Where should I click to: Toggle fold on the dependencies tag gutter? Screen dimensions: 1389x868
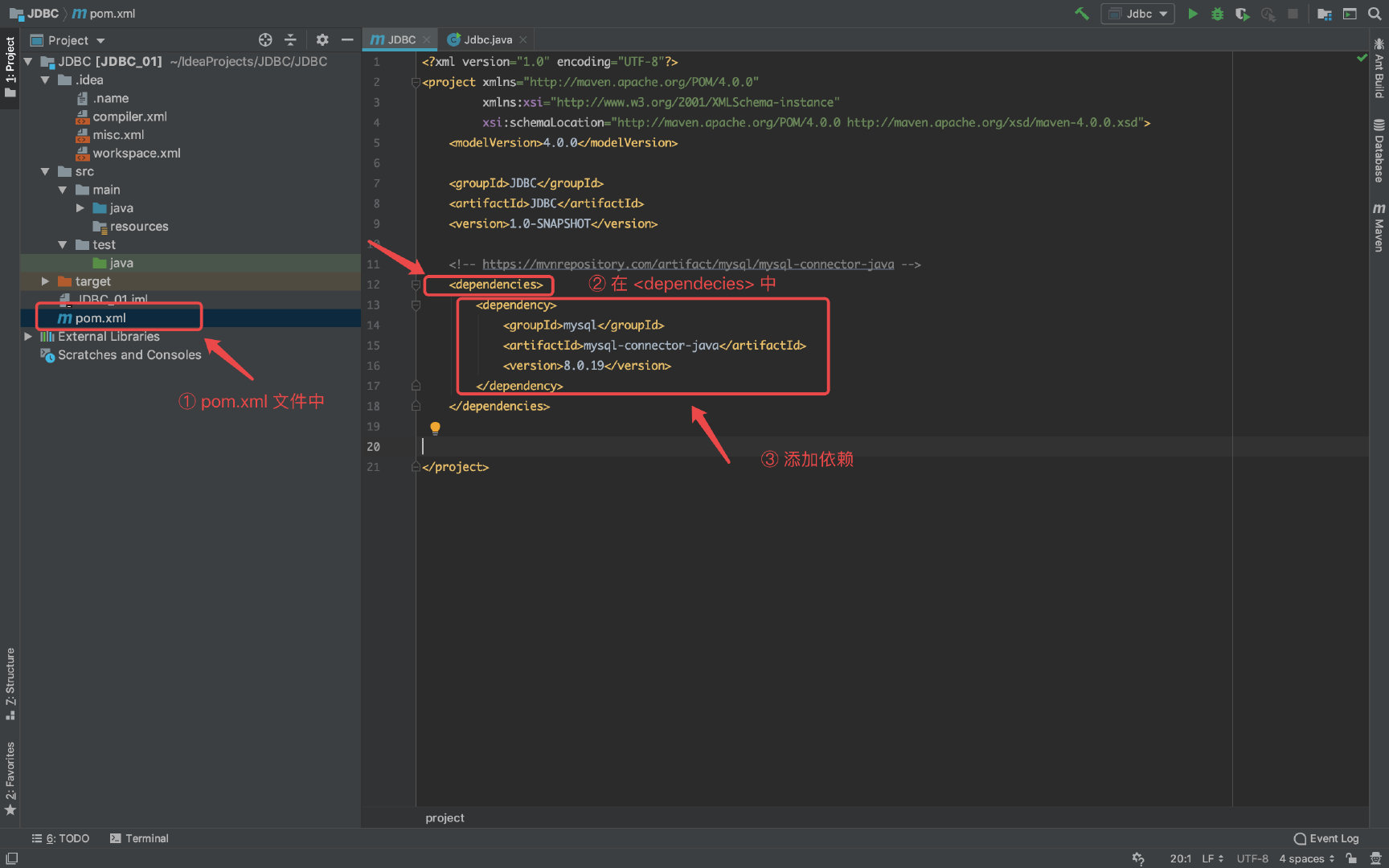[x=416, y=285]
